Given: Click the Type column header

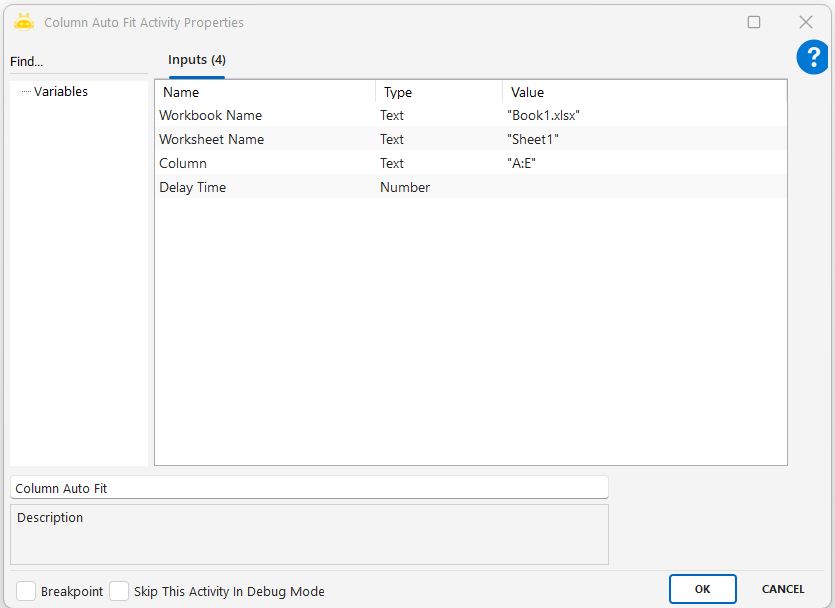Looking at the screenshot, I should click(438, 93).
